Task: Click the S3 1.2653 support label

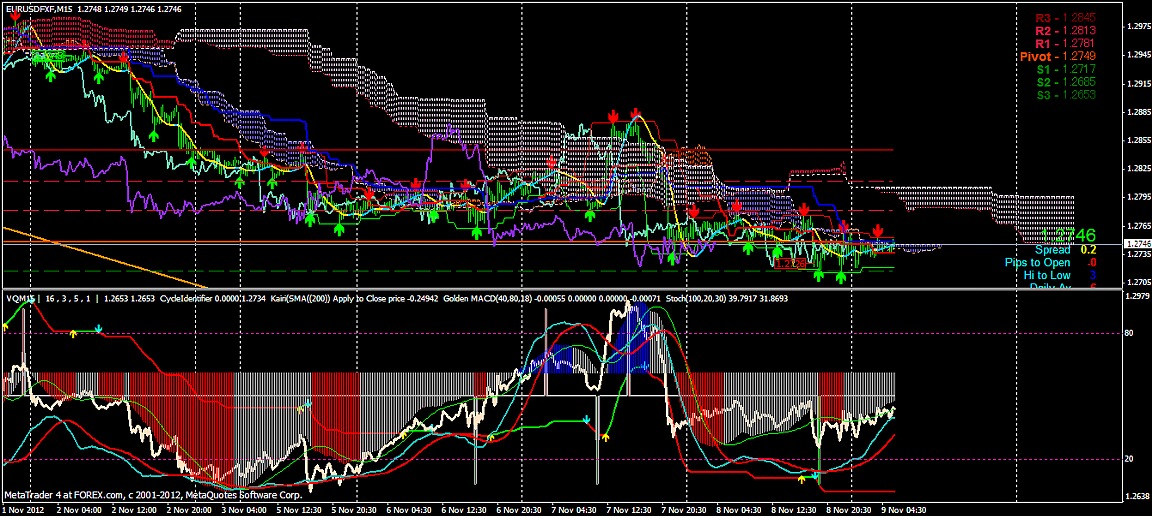Action: pos(1065,95)
